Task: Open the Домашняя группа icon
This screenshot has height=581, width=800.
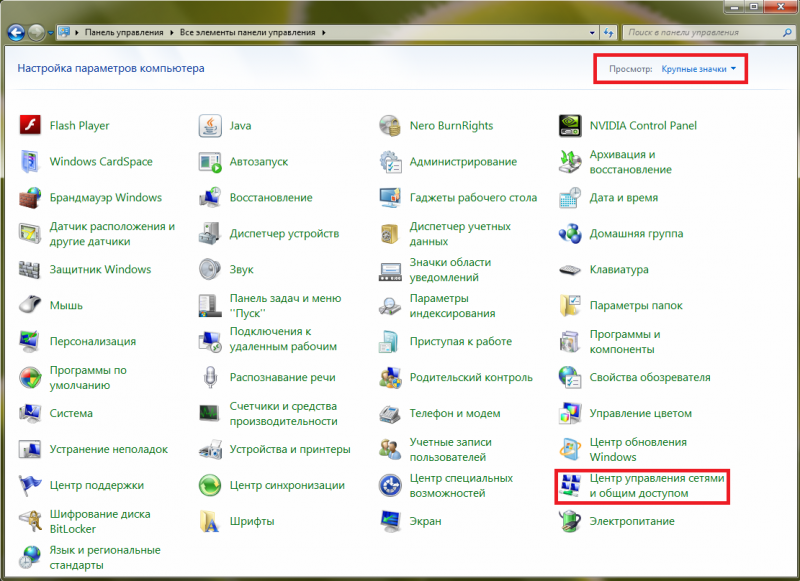Action: point(570,234)
